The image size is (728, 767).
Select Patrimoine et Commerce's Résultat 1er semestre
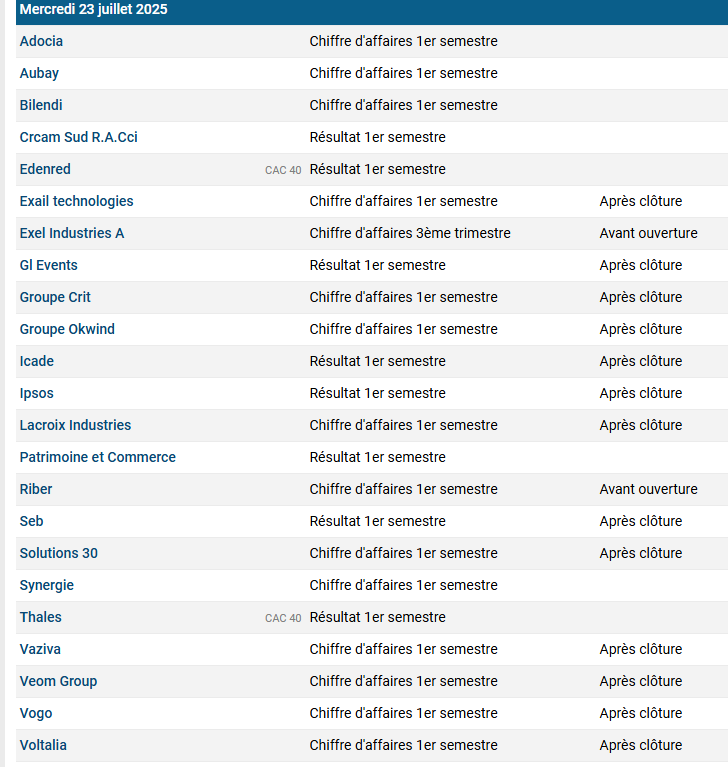point(378,457)
